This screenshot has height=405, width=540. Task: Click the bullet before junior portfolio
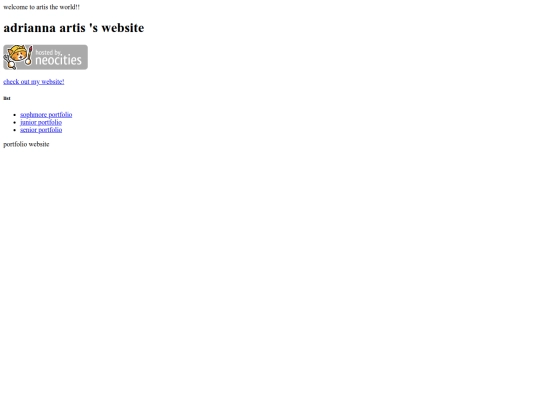pyautogui.click(x=14, y=122)
